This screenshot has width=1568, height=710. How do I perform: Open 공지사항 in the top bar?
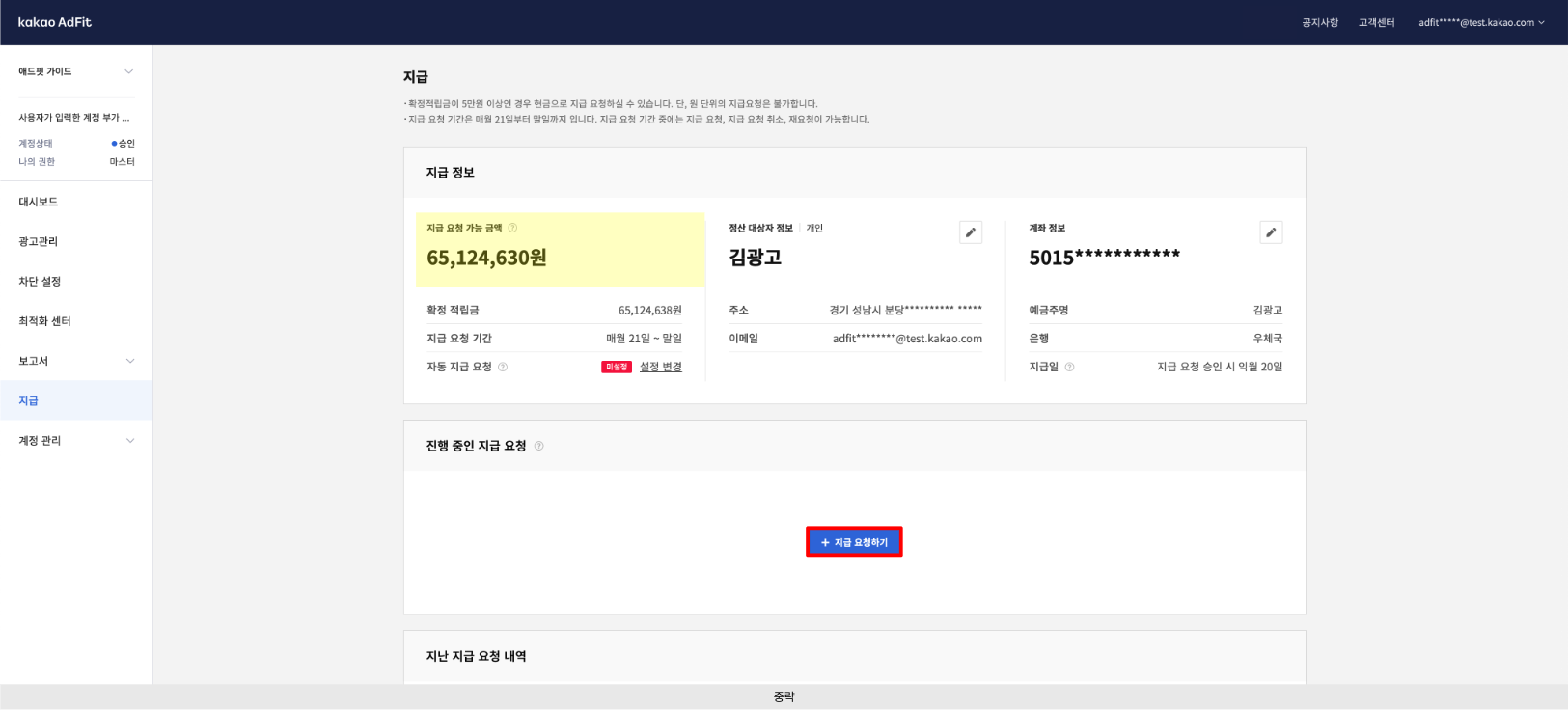click(x=1319, y=23)
